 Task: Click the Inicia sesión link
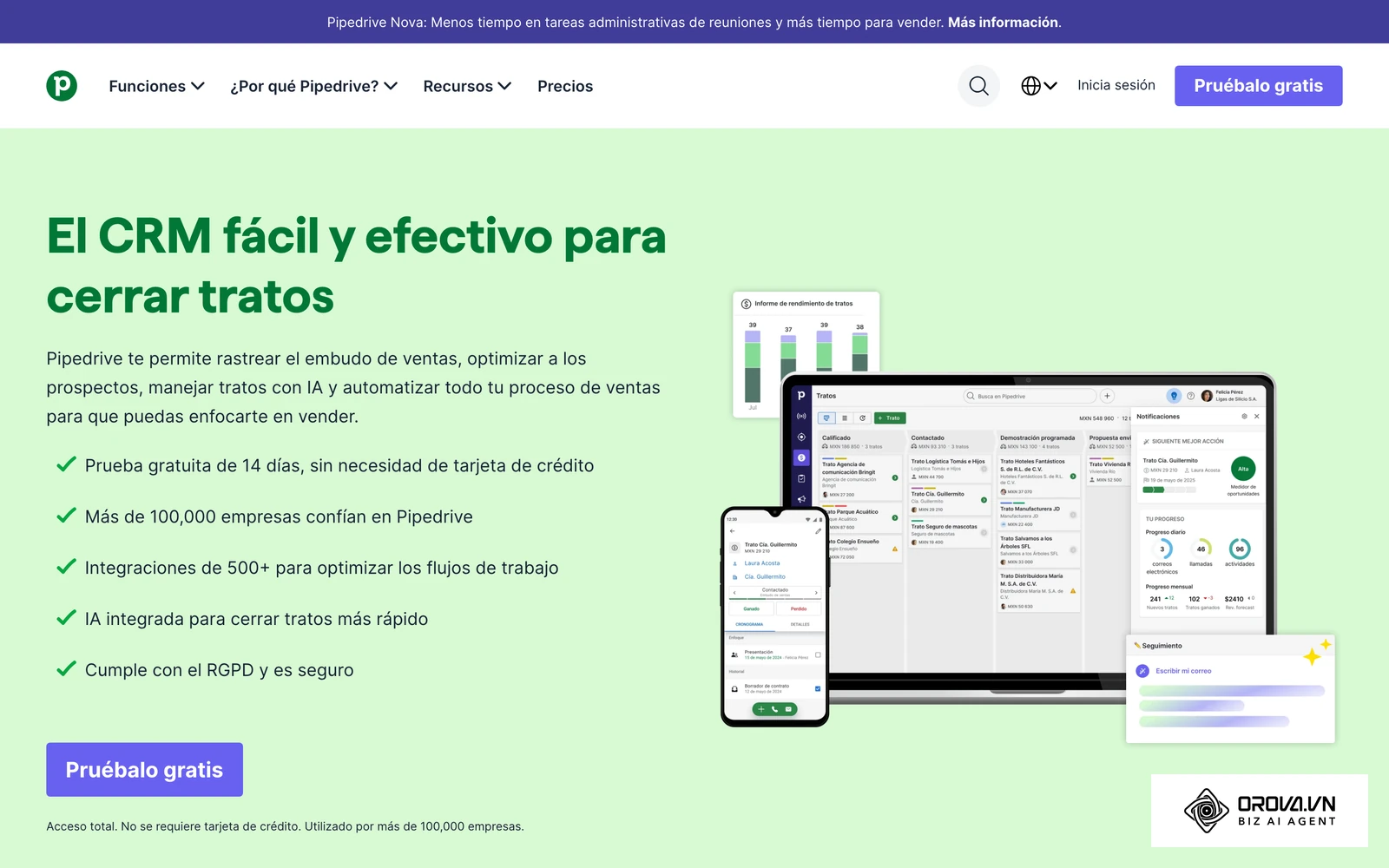[x=1116, y=85]
